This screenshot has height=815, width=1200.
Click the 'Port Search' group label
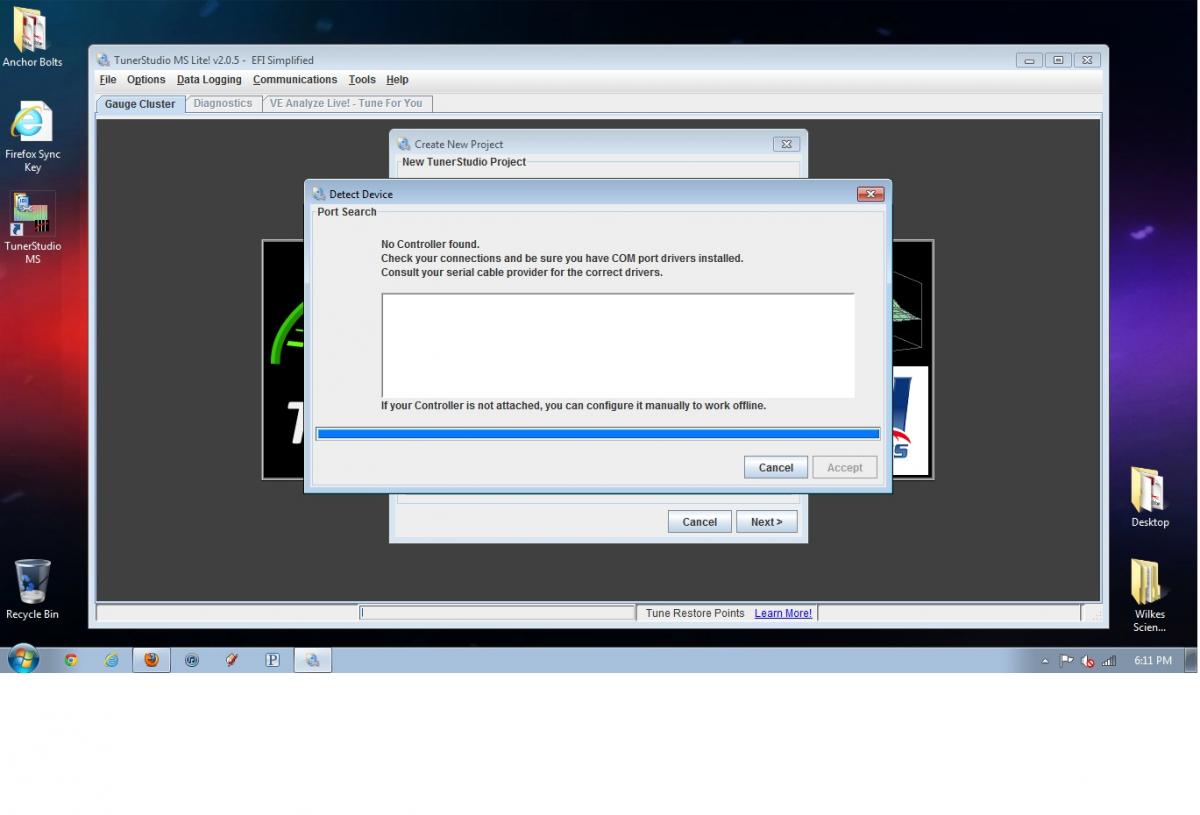point(347,212)
